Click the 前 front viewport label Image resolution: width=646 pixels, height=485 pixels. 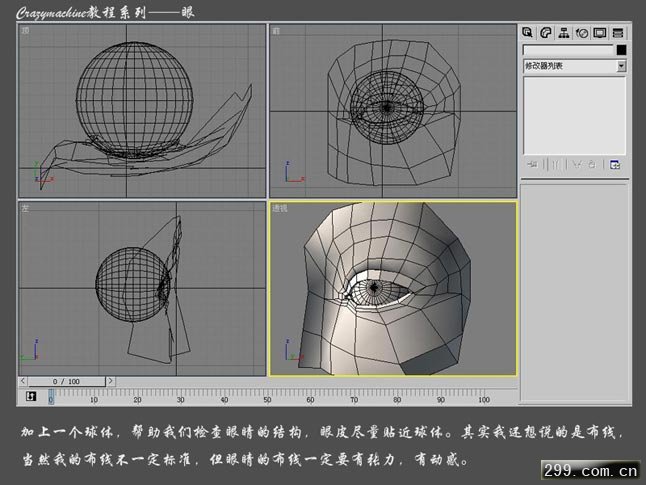click(276, 31)
